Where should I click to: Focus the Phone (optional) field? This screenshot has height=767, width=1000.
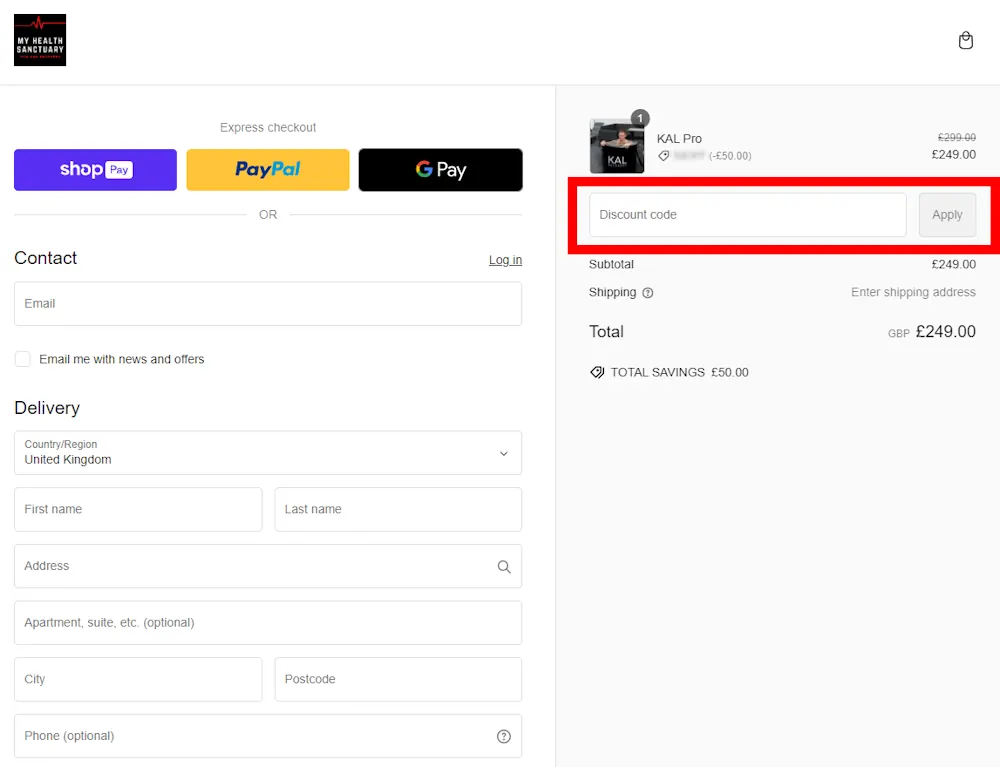point(268,736)
